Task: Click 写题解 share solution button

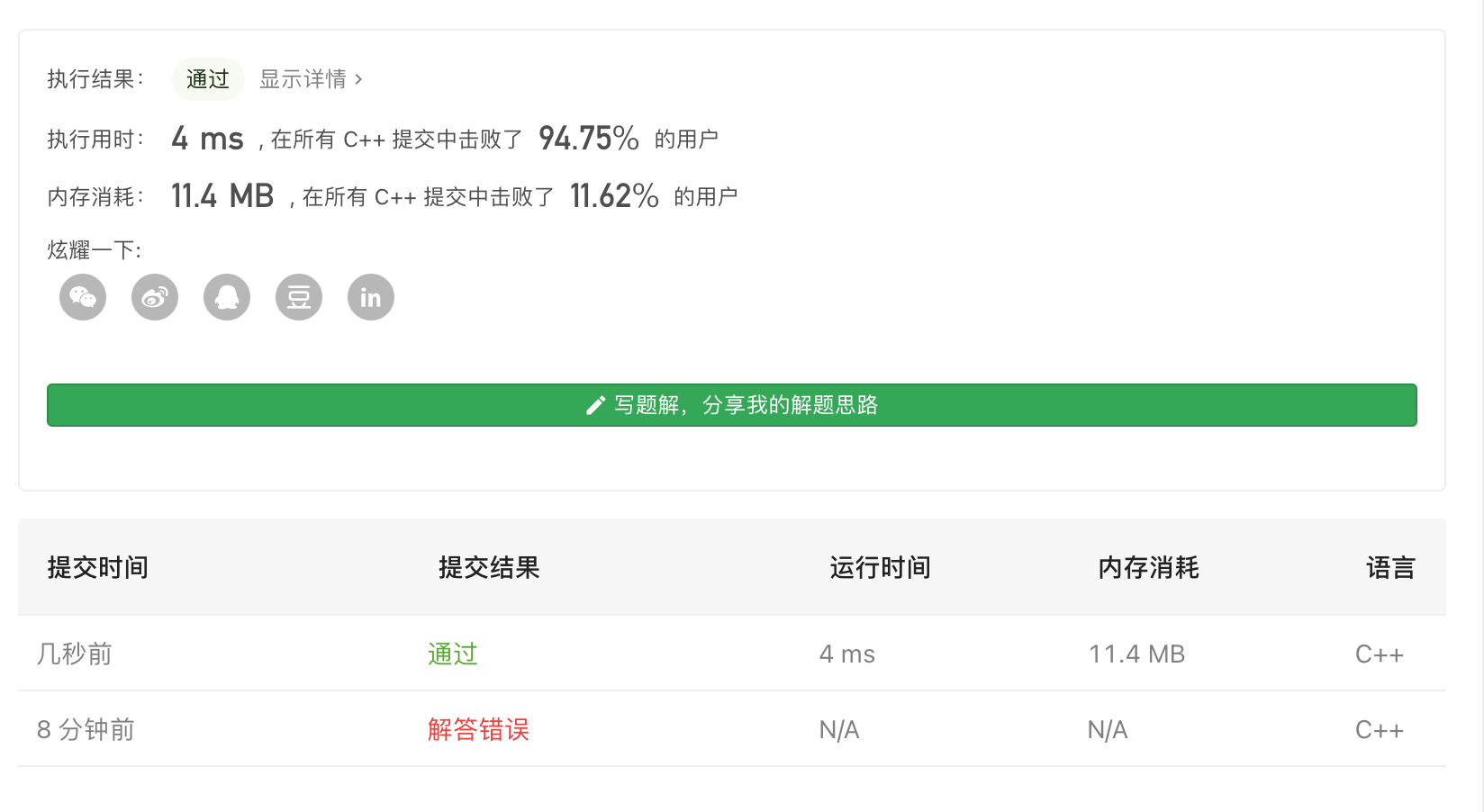Action: [732, 405]
